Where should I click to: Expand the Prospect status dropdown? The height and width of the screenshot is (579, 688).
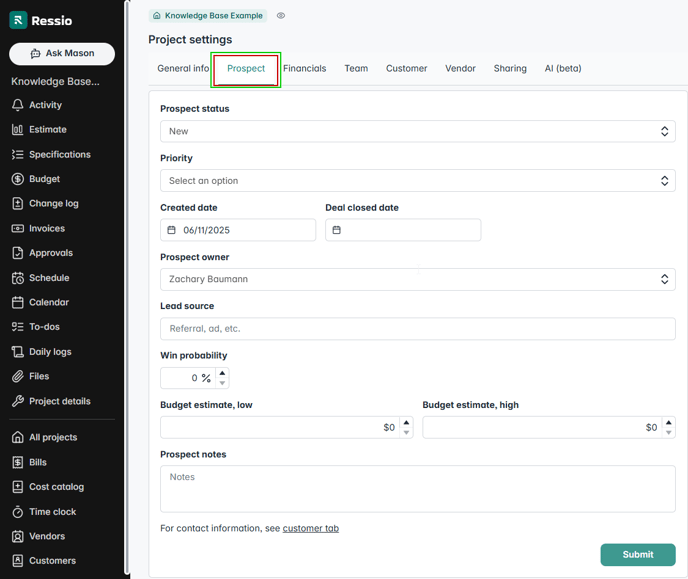(x=417, y=131)
